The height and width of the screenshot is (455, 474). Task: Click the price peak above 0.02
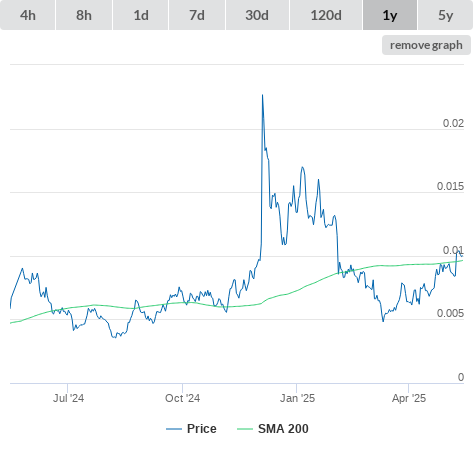[262, 95]
